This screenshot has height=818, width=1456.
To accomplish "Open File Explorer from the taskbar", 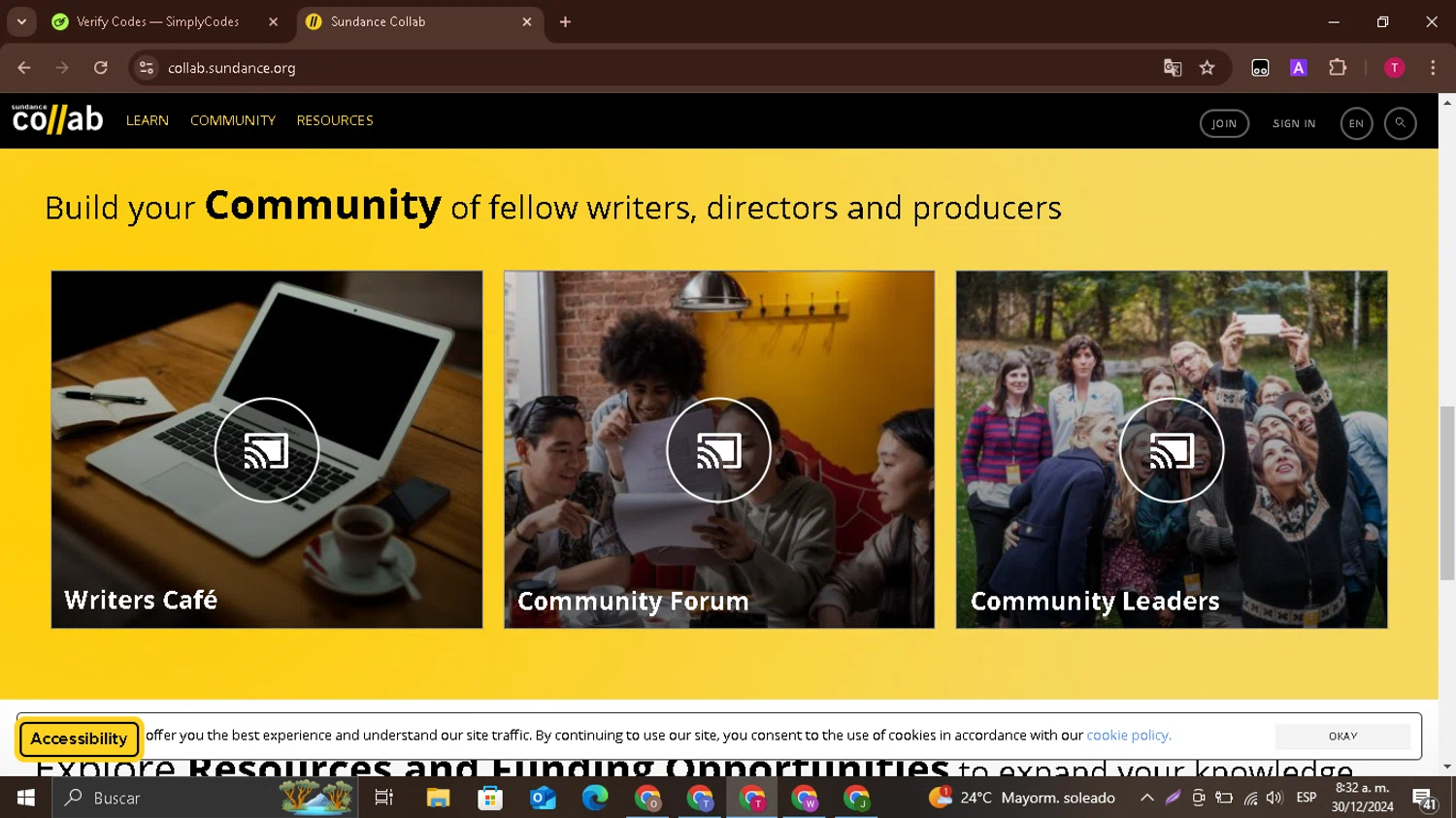I will (438, 798).
